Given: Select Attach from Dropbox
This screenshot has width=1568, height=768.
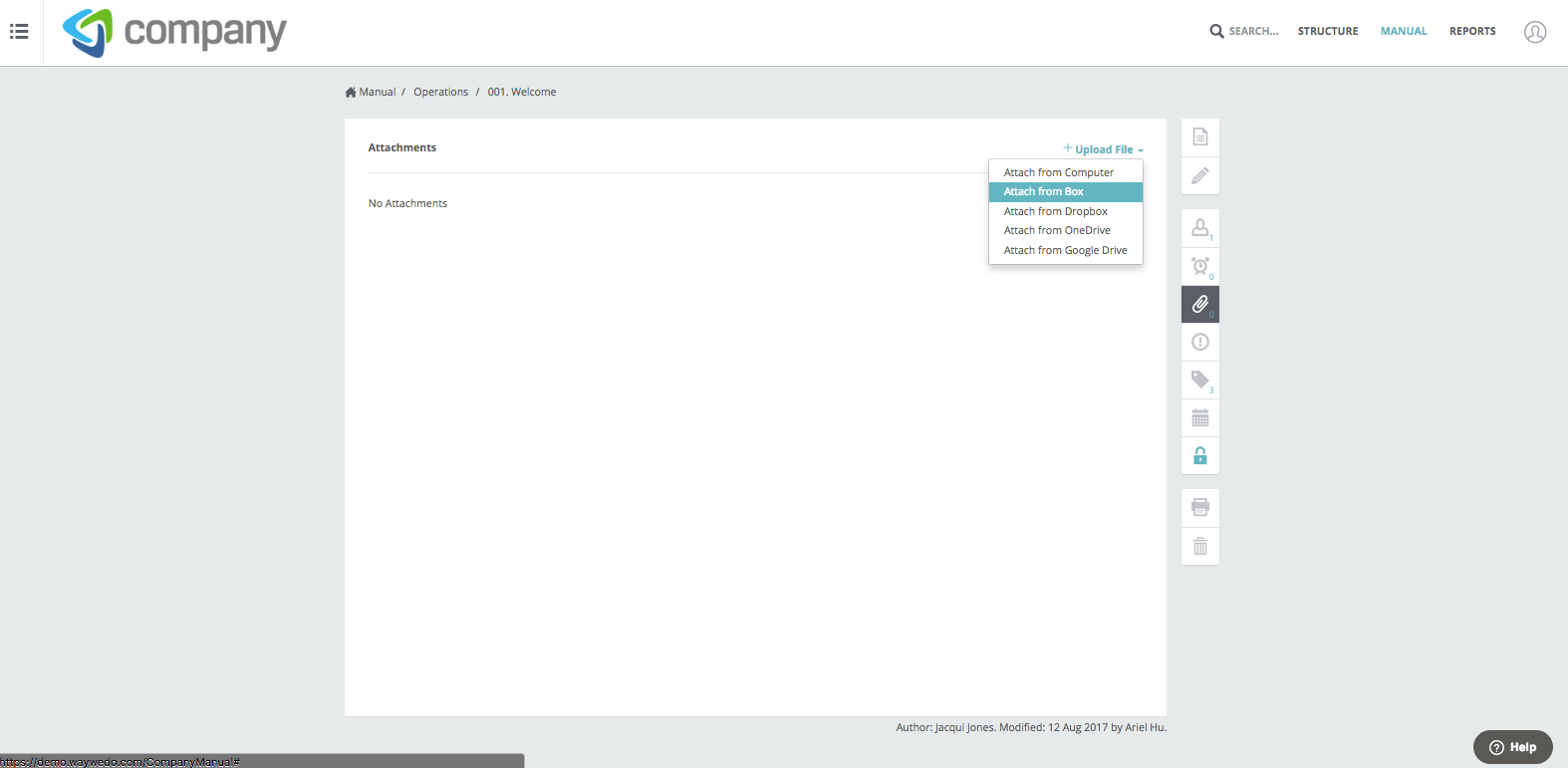Looking at the screenshot, I should (1055, 211).
